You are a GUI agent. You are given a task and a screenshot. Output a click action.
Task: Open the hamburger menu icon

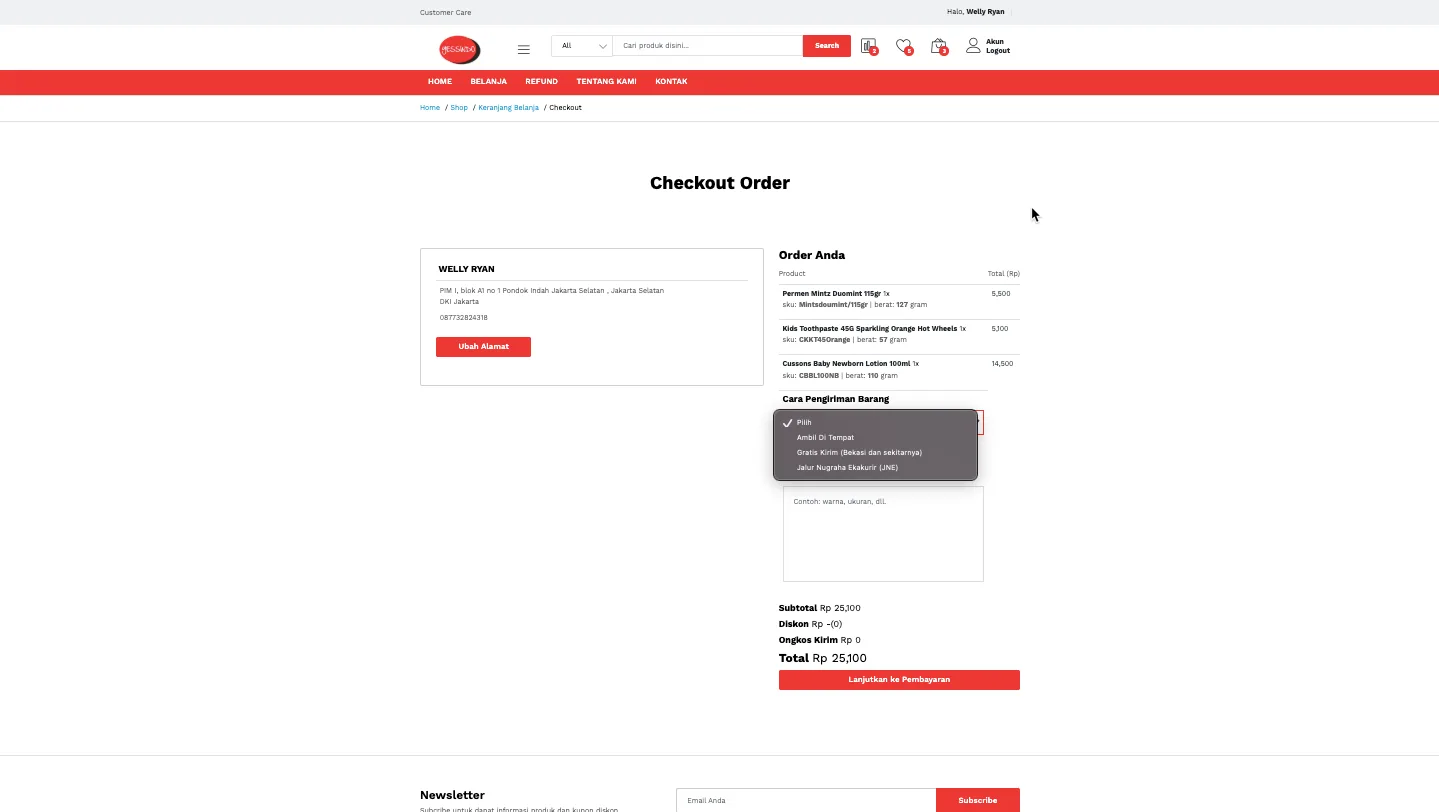point(523,49)
